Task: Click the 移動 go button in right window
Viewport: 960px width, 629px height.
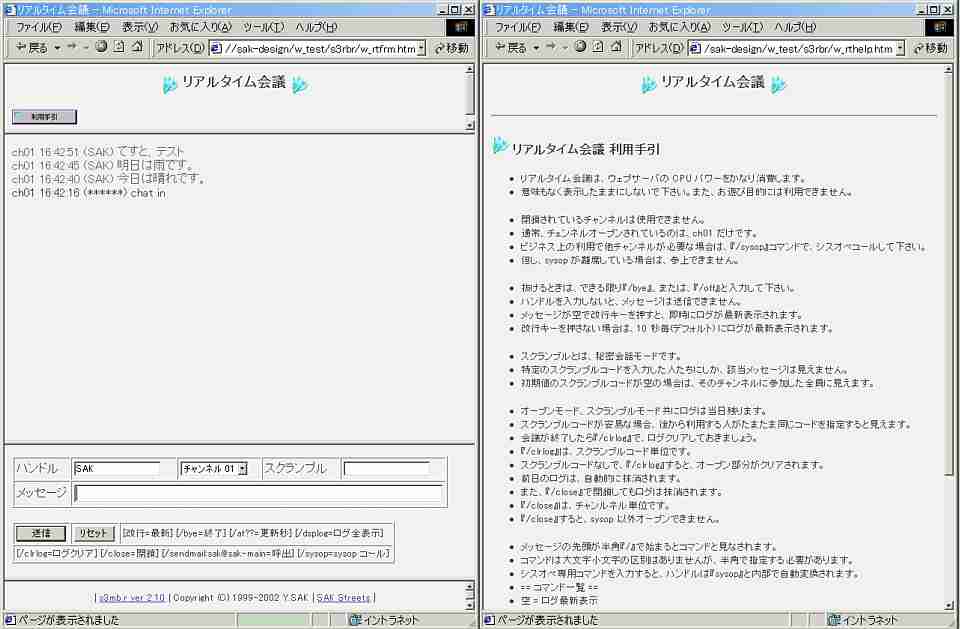Action: (931, 48)
